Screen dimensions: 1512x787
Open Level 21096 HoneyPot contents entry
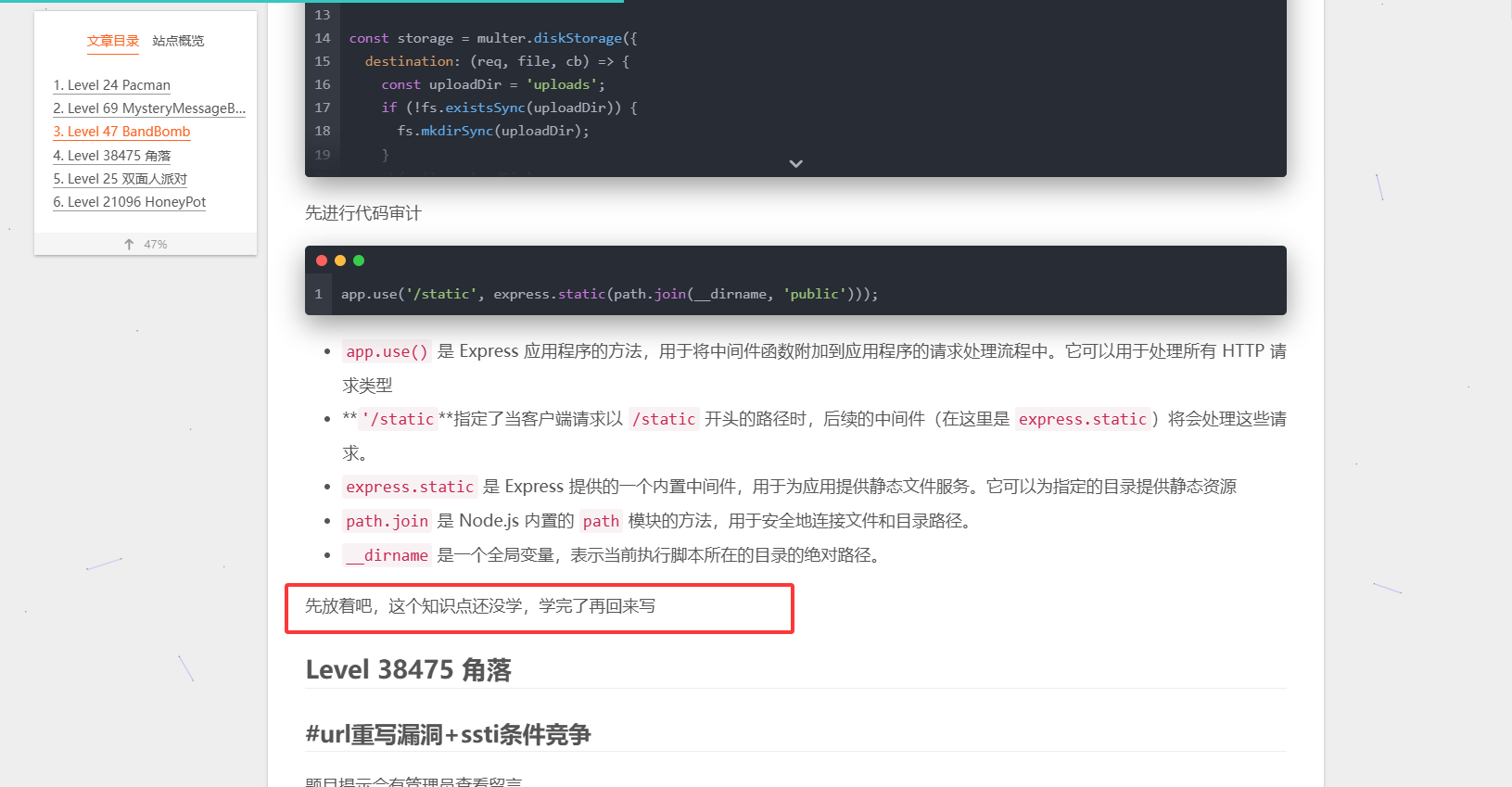(x=129, y=202)
